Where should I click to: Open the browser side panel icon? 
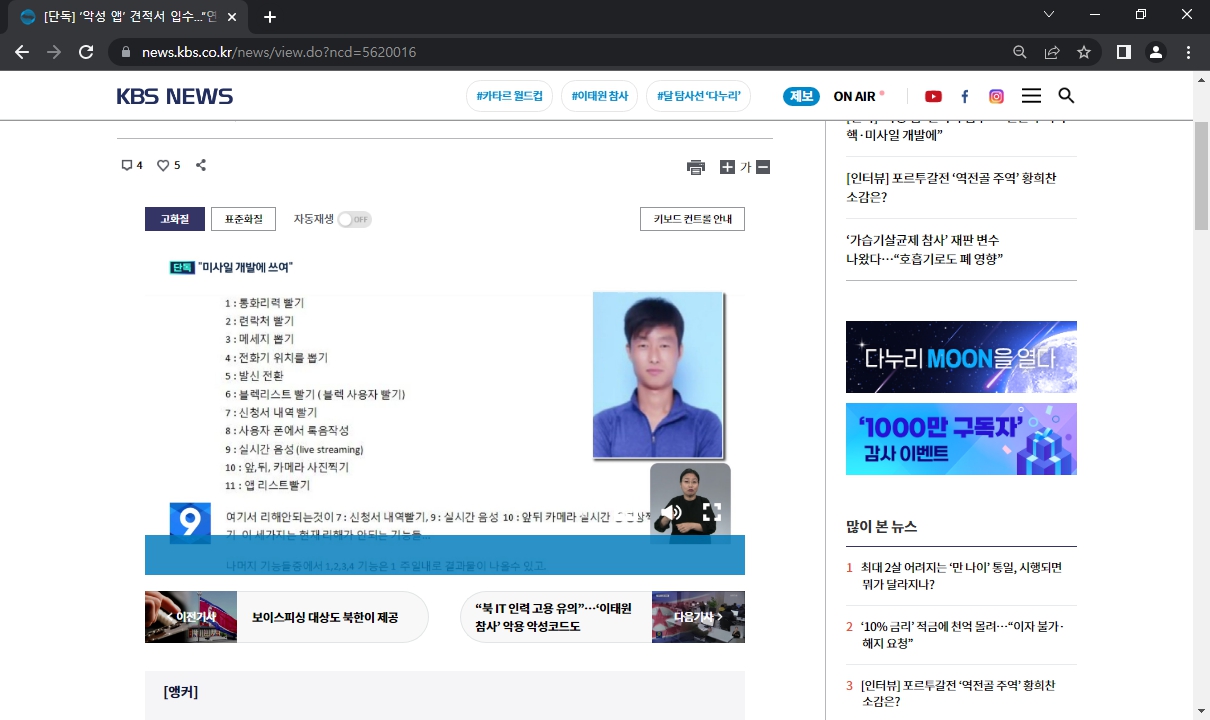tap(1124, 52)
